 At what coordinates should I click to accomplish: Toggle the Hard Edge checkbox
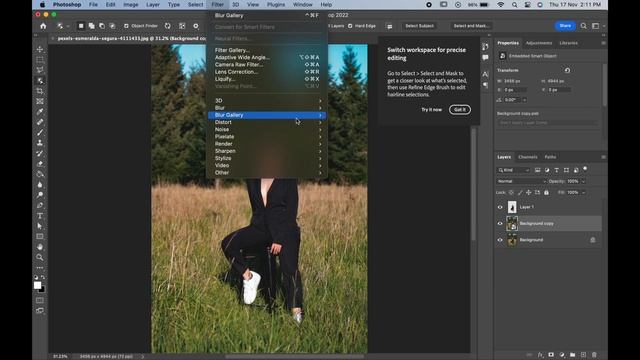(x=350, y=26)
